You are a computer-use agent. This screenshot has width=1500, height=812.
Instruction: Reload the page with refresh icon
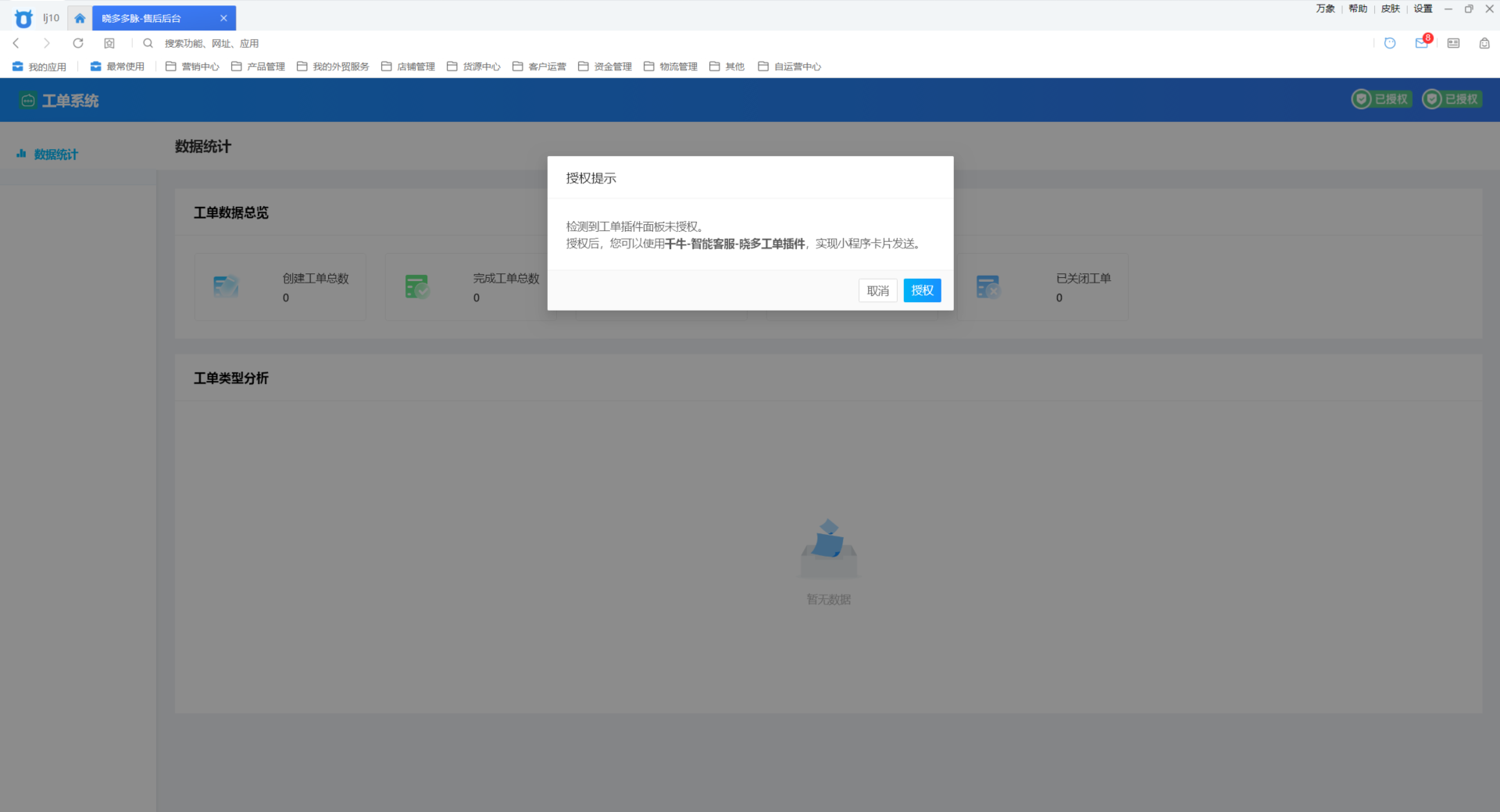(x=78, y=43)
